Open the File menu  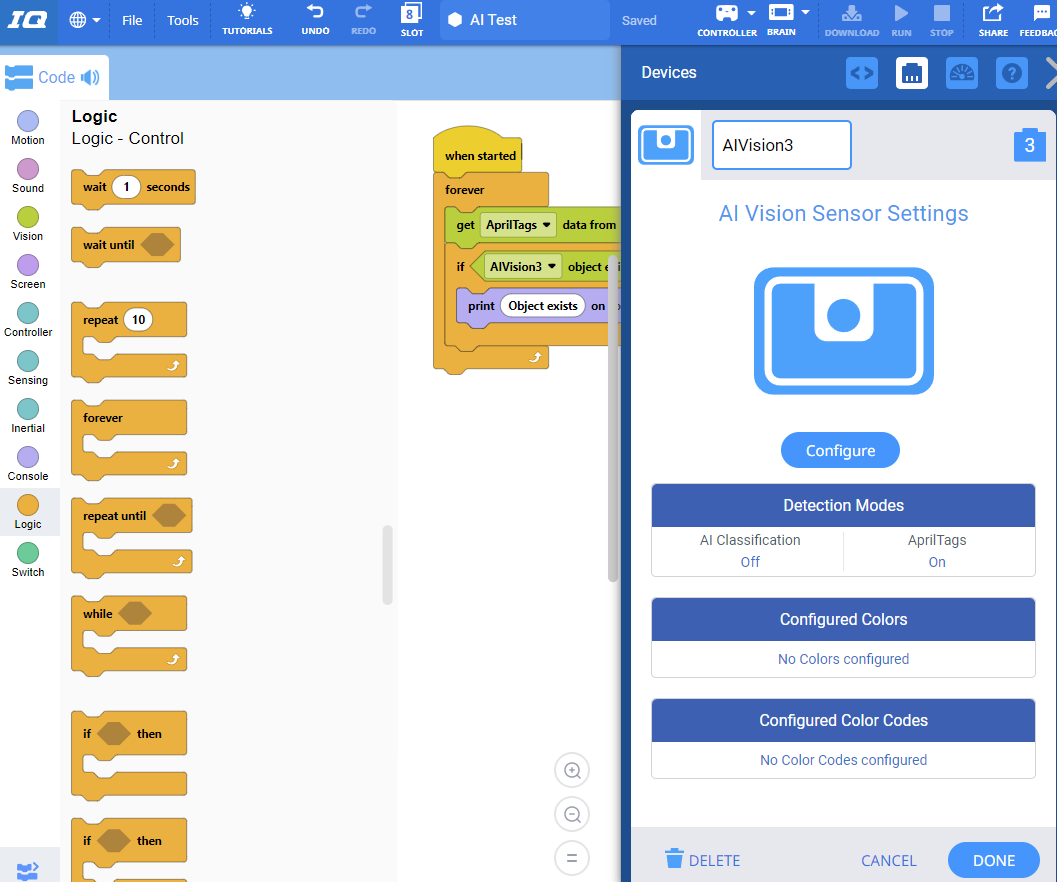132,20
